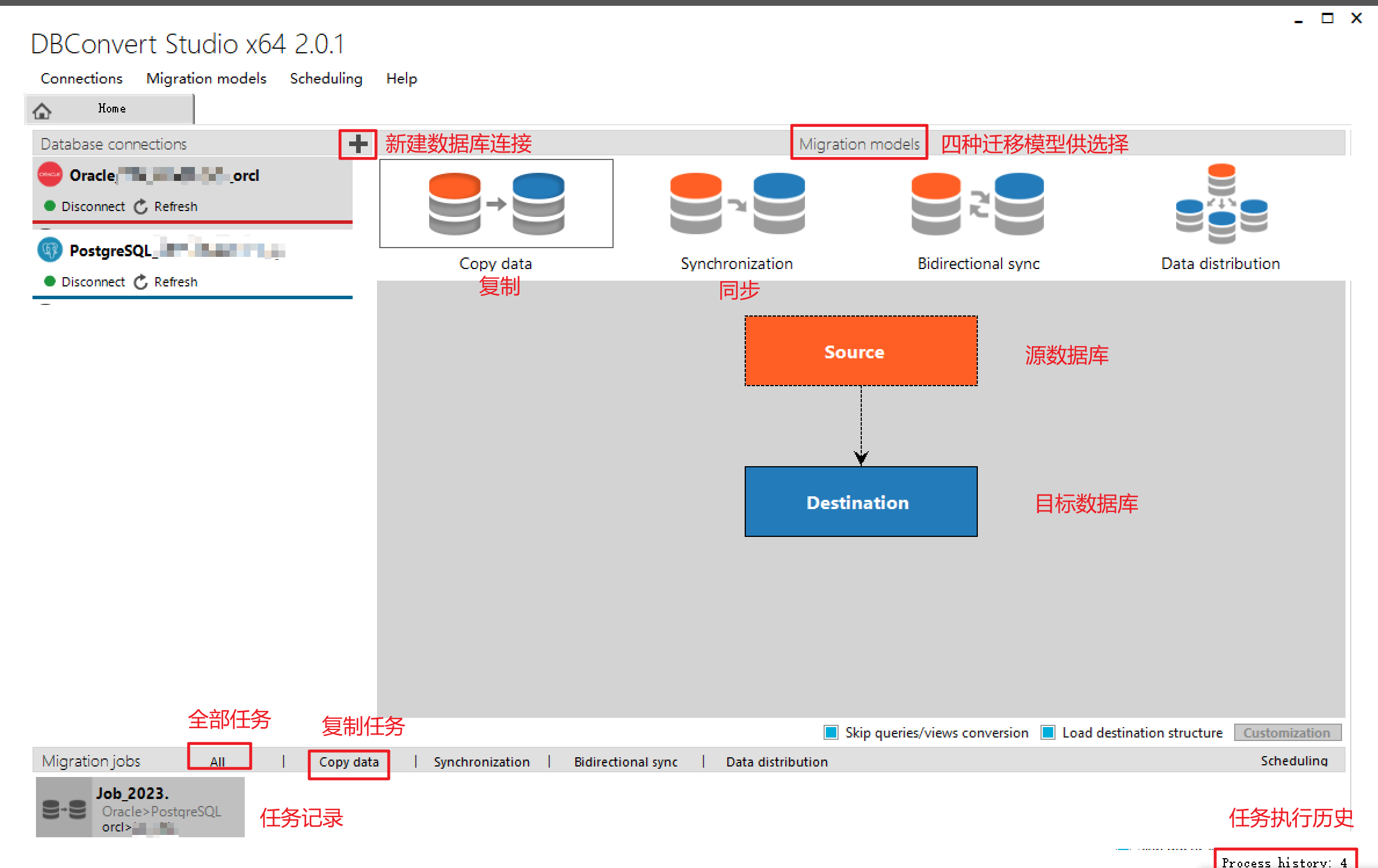1378x868 pixels.
Task: Close the DBConvert Studio window
Action: (x=1357, y=19)
